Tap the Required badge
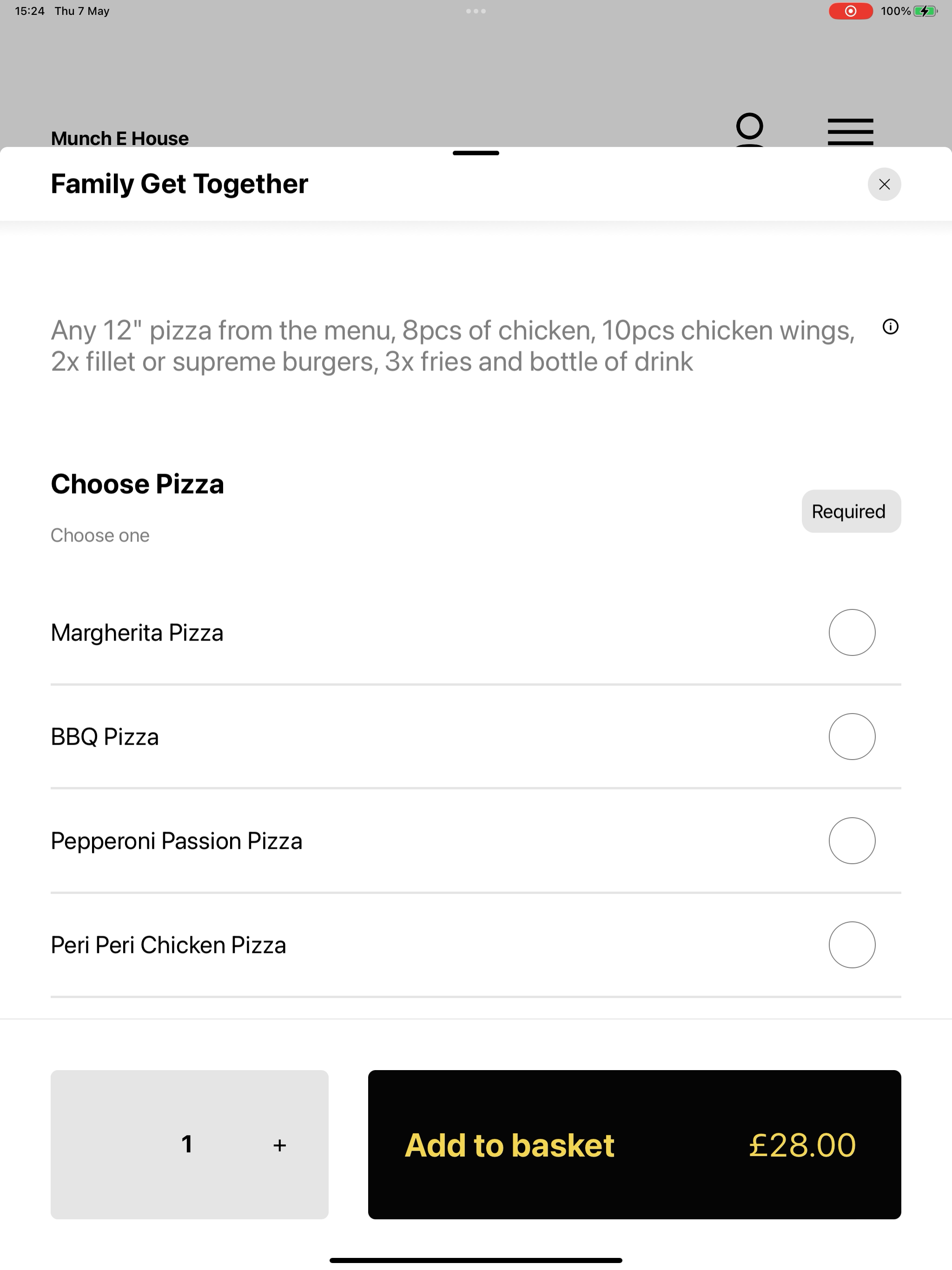This screenshot has width=952, height=1270. coord(851,511)
